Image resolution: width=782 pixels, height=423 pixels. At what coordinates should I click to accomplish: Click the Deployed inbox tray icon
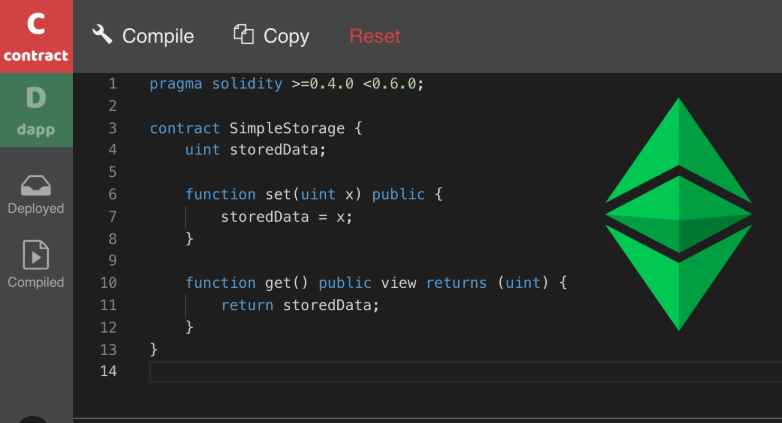[36, 186]
